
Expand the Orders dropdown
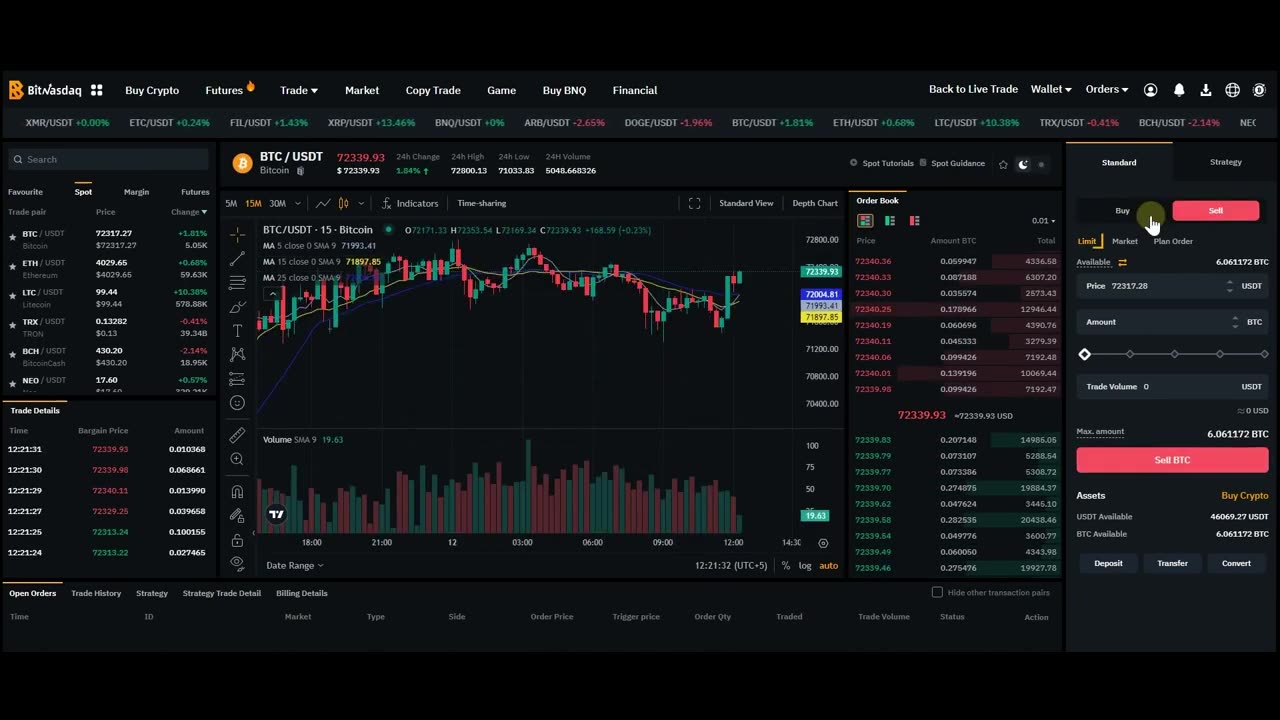coord(1107,89)
